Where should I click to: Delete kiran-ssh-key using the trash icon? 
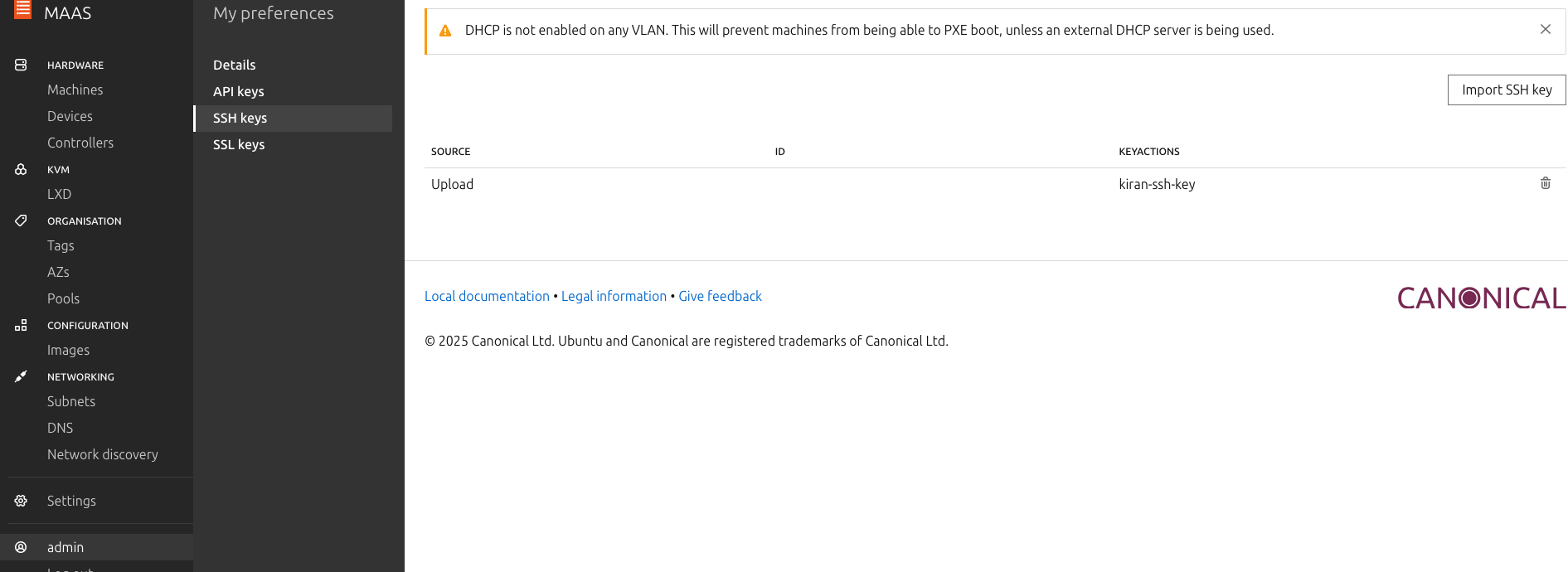tap(1545, 183)
